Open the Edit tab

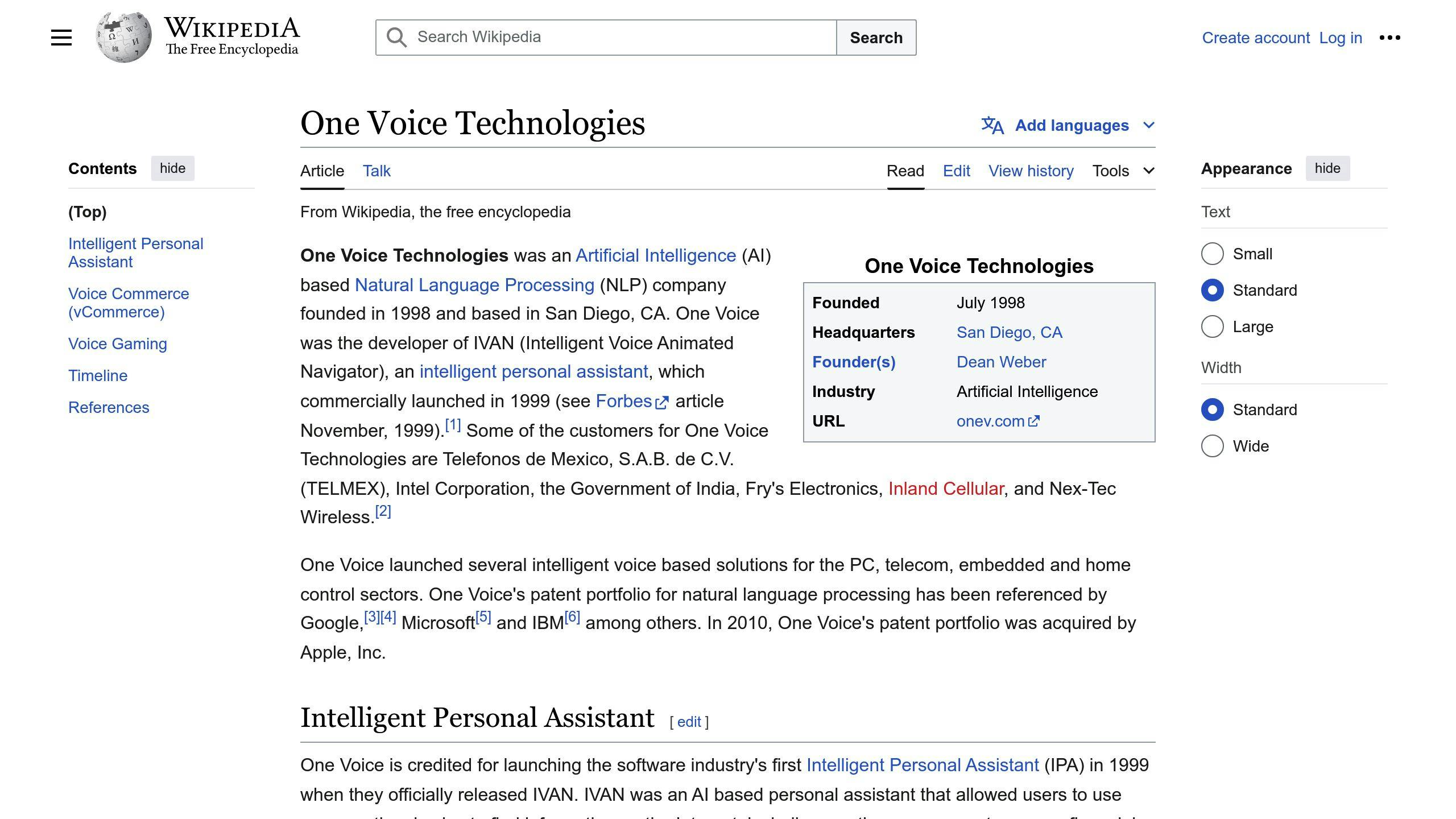(x=957, y=171)
